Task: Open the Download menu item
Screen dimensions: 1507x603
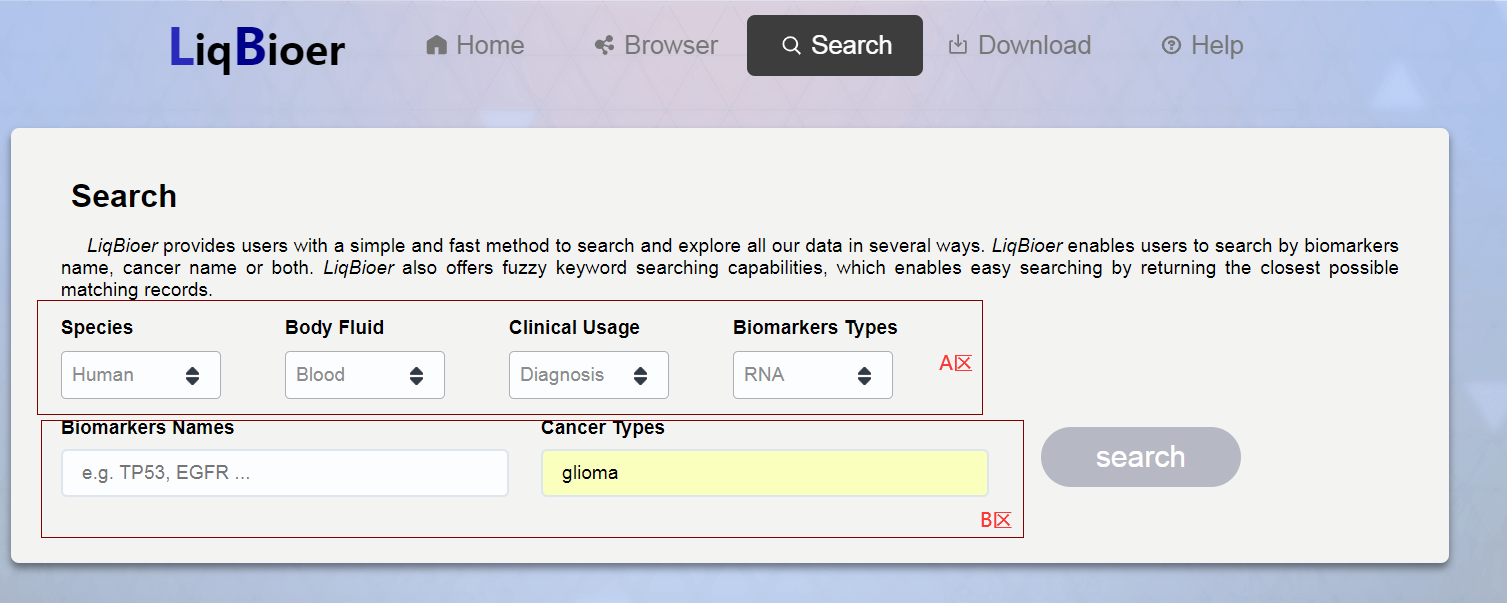Action: click(x=1020, y=45)
